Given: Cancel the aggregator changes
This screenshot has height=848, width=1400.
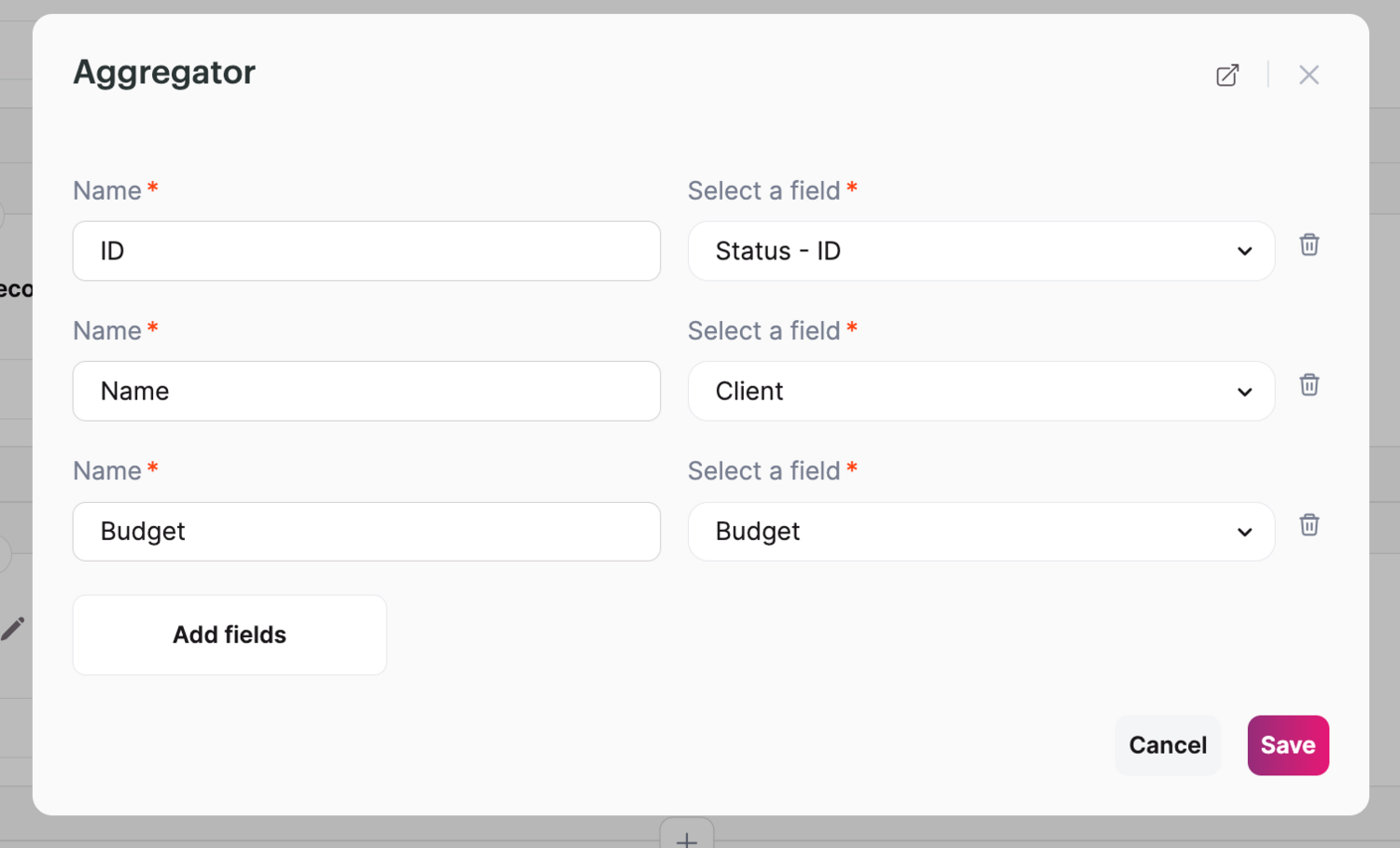Looking at the screenshot, I should [x=1167, y=744].
